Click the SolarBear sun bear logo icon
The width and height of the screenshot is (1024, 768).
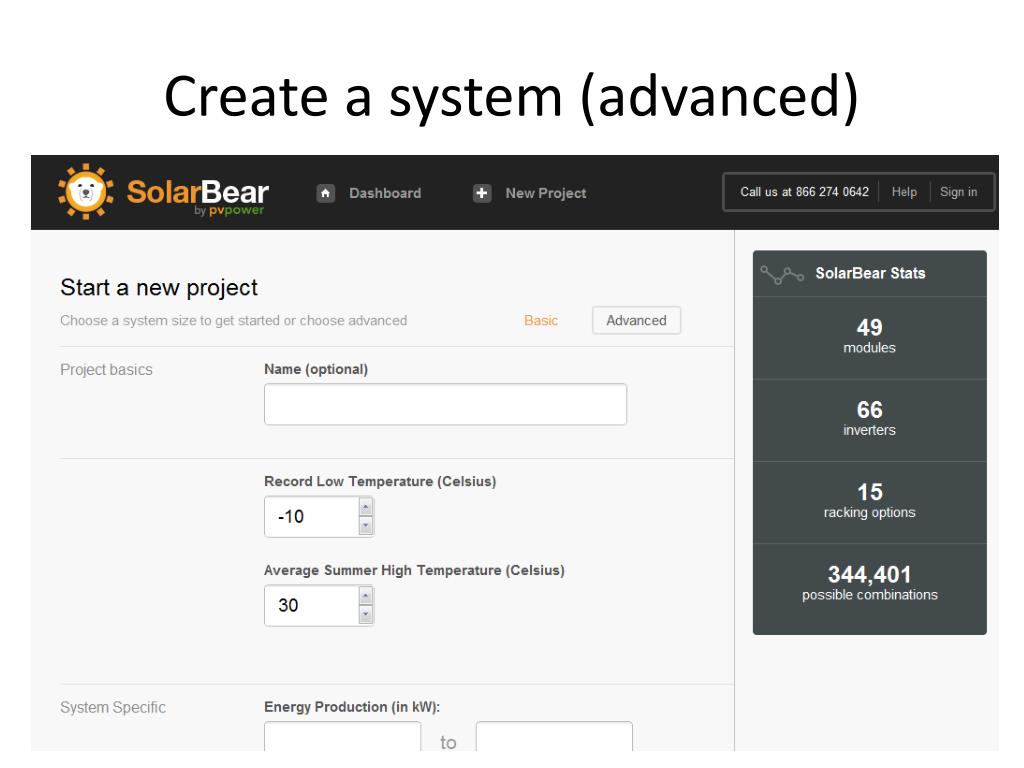coord(86,191)
